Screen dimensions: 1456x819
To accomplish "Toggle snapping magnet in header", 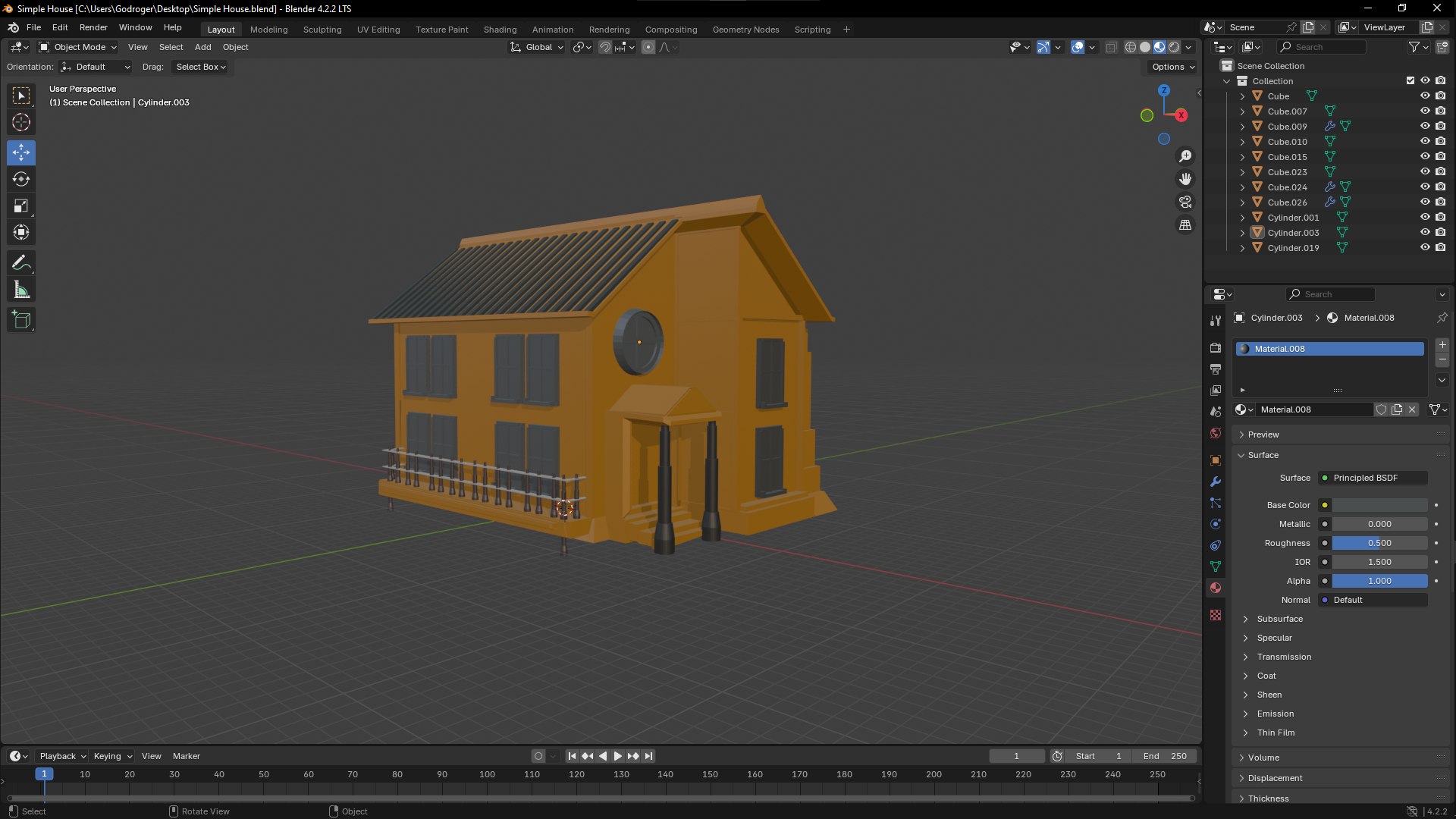I will (x=604, y=47).
